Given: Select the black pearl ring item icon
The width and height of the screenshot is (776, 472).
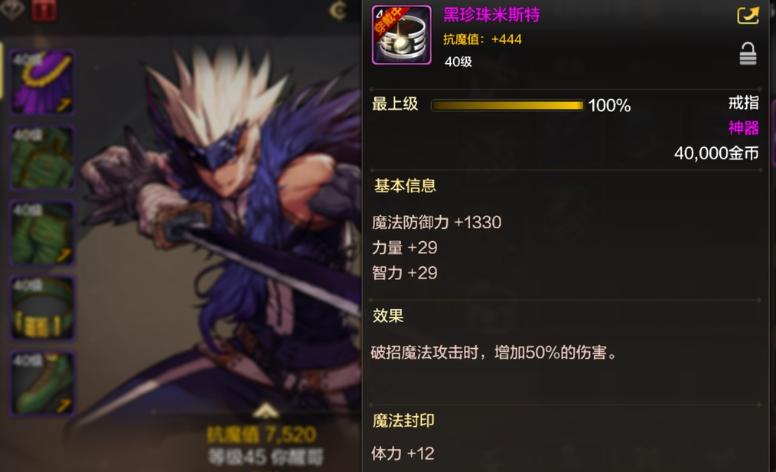Looking at the screenshot, I should click(401, 36).
